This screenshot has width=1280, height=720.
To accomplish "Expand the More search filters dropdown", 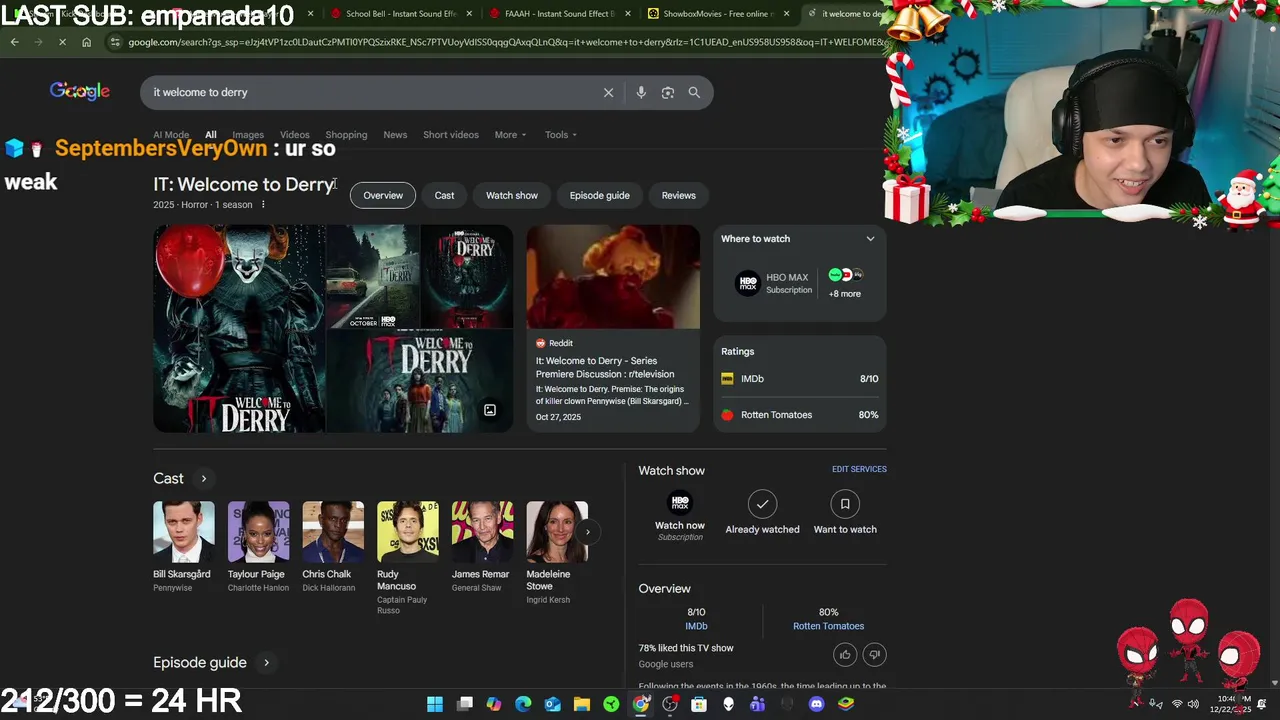I will (510, 135).
